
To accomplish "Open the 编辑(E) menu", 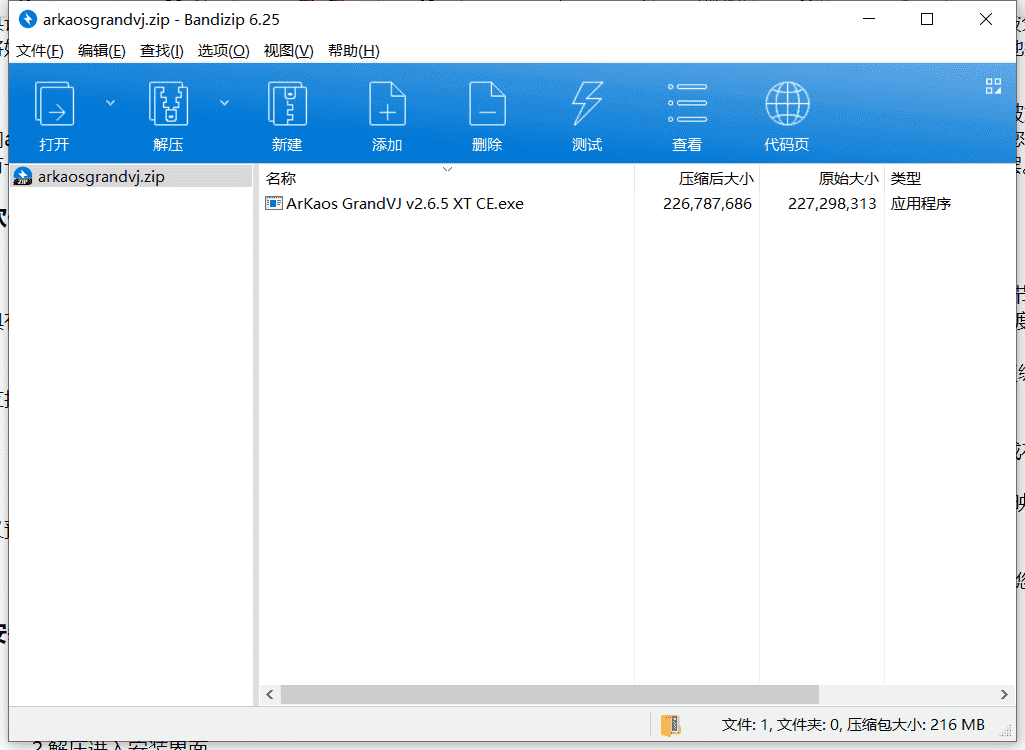I will [101, 51].
